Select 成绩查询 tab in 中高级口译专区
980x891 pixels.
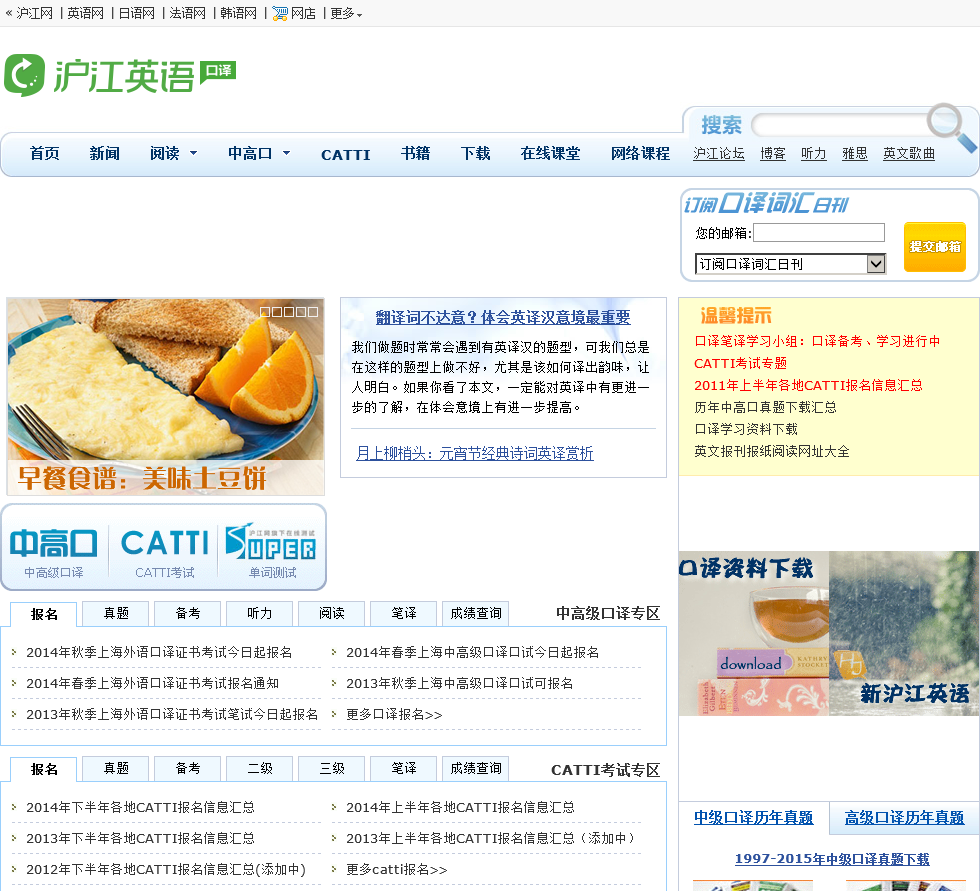476,614
